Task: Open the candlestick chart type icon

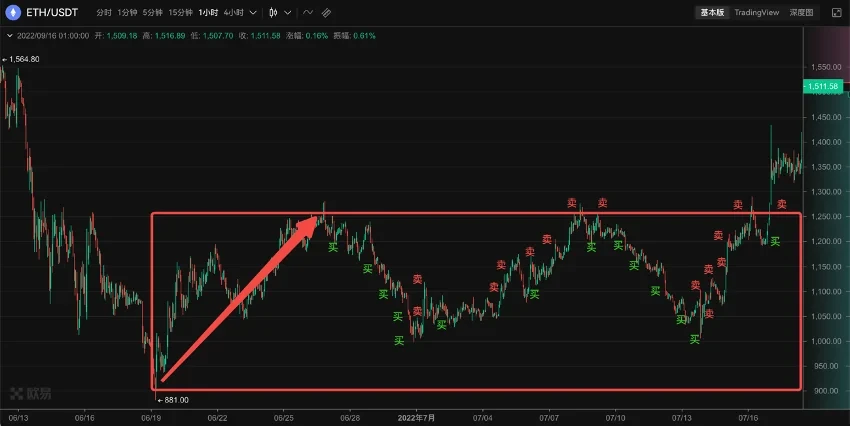Action: [272, 13]
